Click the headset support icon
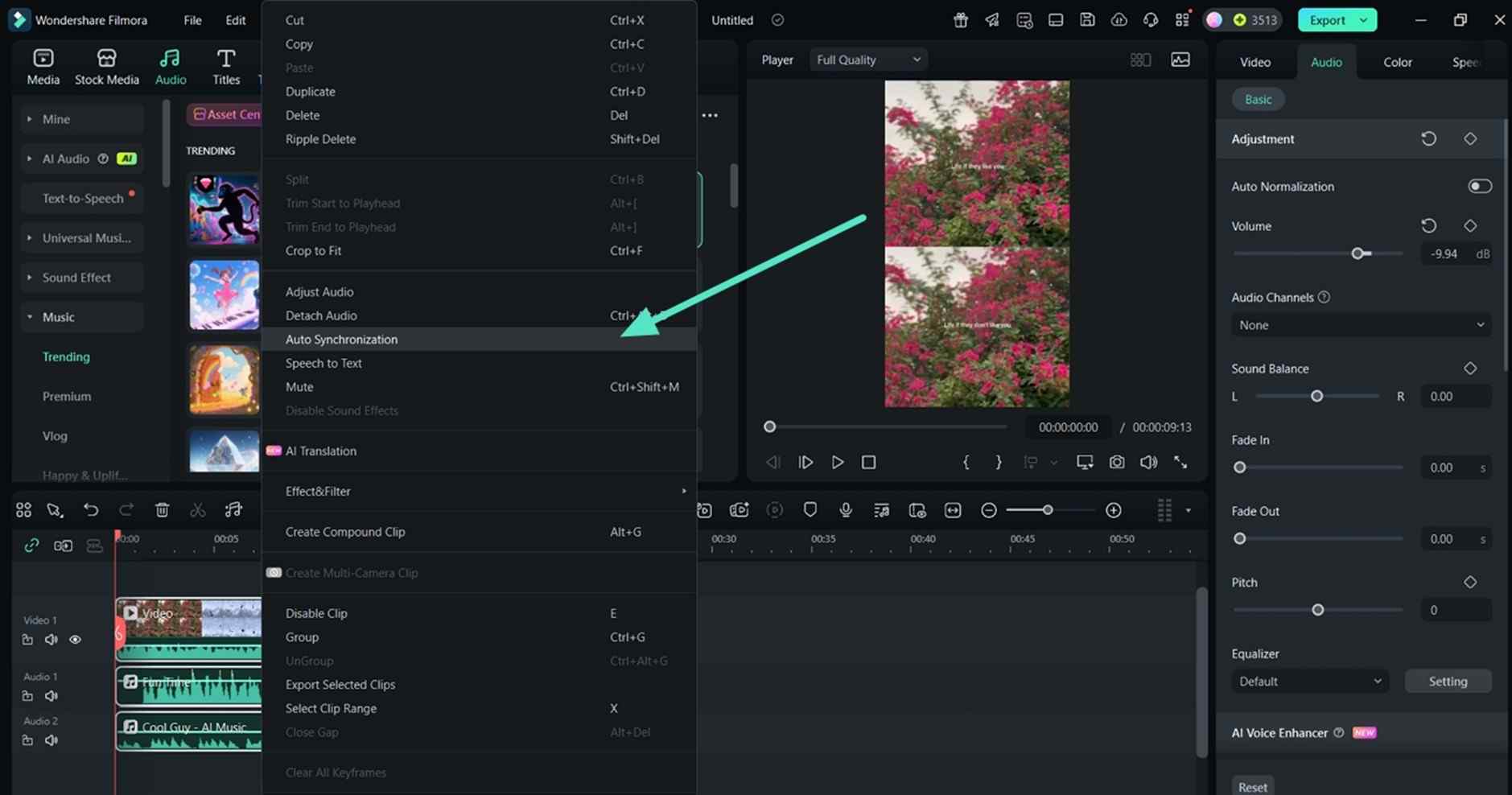The height and width of the screenshot is (795, 1512). click(x=1151, y=20)
